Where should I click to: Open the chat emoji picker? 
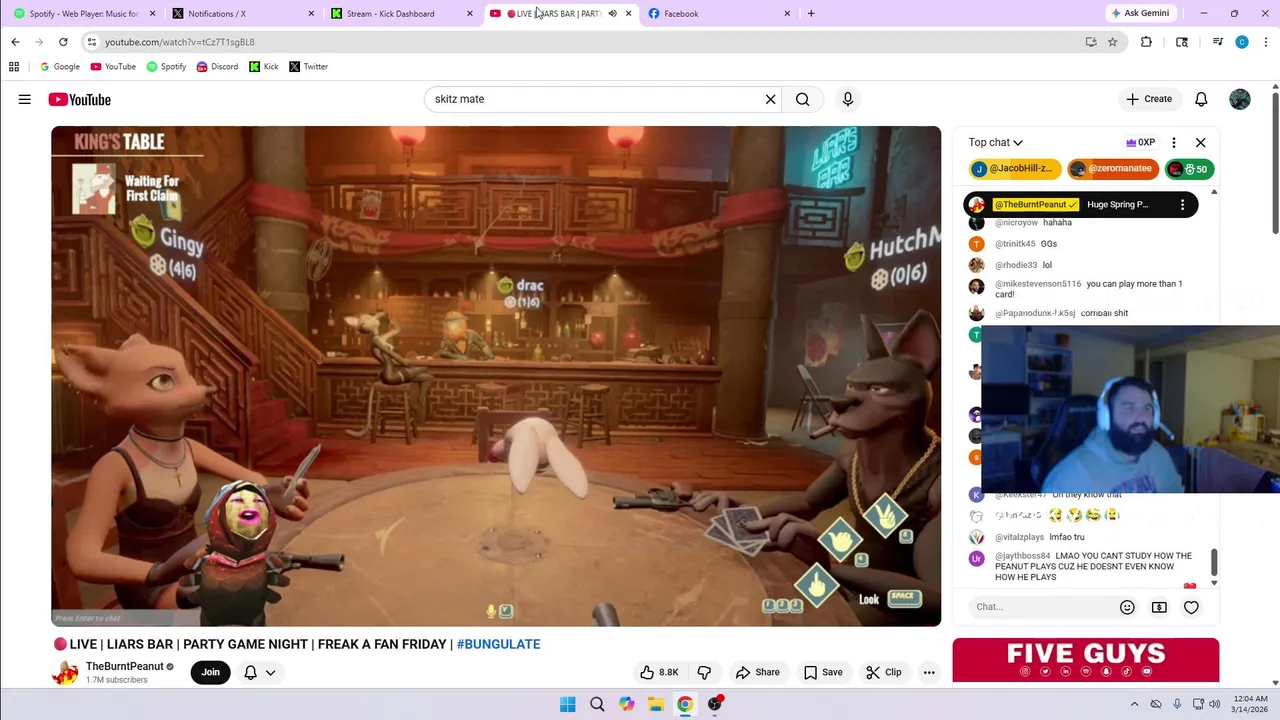pos(1127,607)
